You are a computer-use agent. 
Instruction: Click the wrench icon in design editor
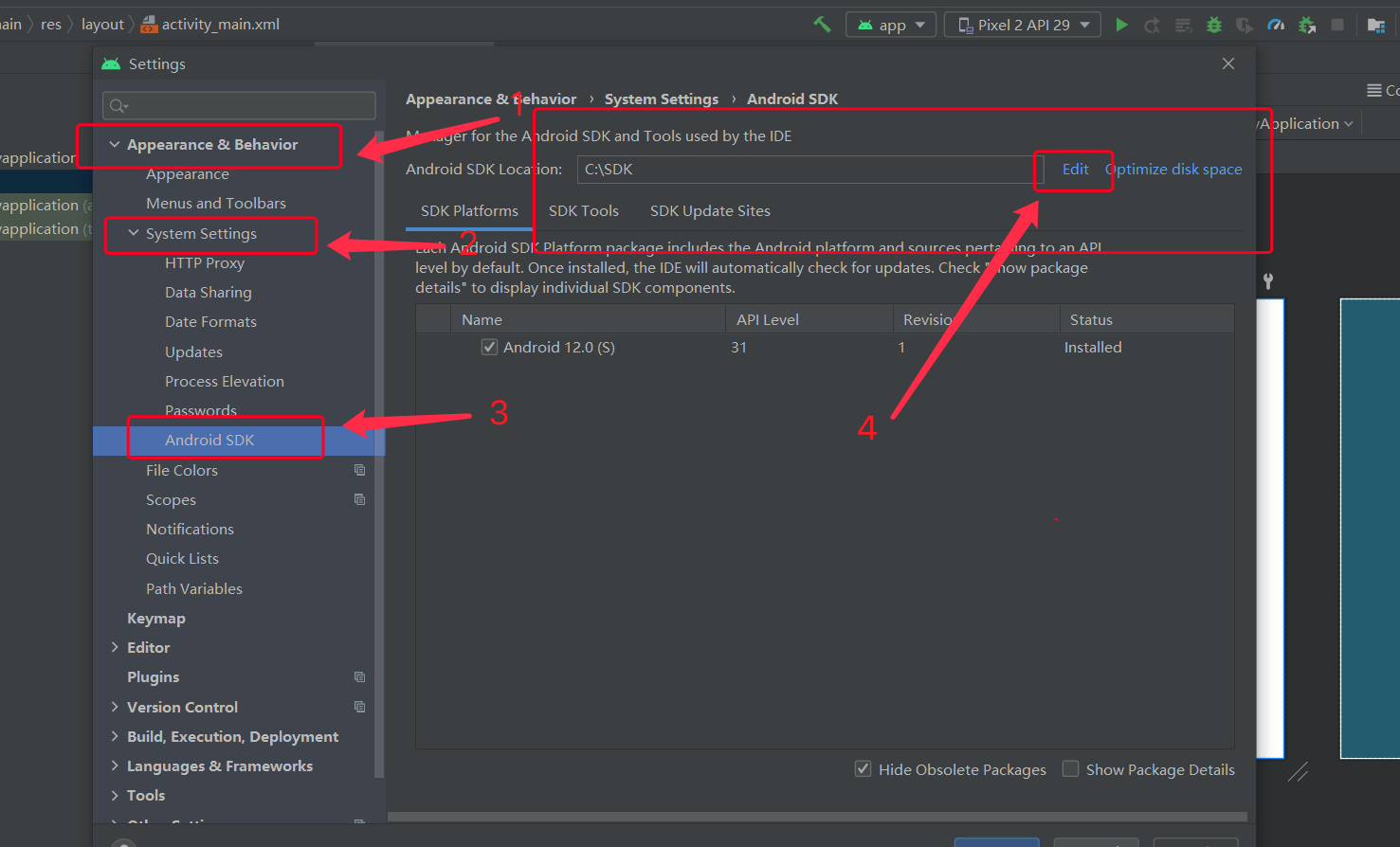(1268, 281)
